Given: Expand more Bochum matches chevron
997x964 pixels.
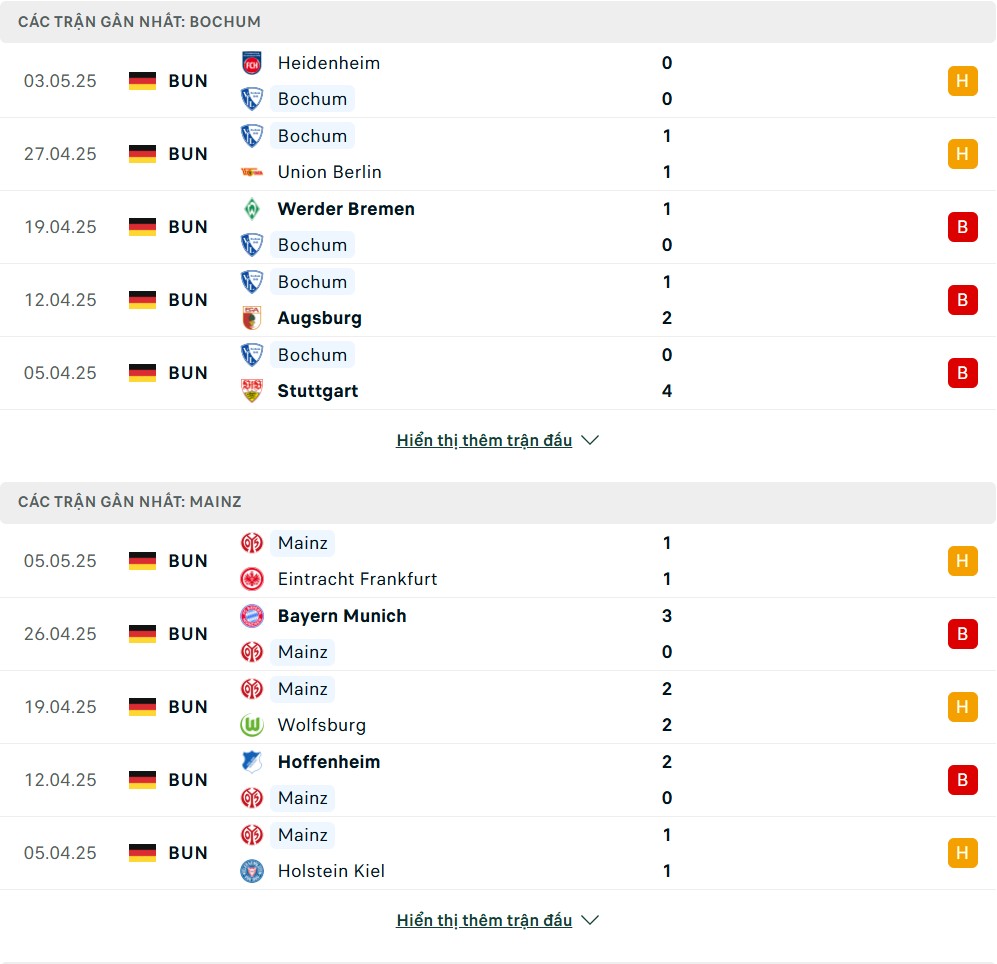Looking at the screenshot, I should click(x=590, y=440).
